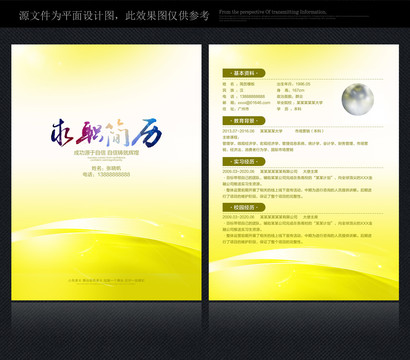Screen dimensions: 410x360
Task: Click the 学历 本科 entry
Action: [x=289, y=109]
